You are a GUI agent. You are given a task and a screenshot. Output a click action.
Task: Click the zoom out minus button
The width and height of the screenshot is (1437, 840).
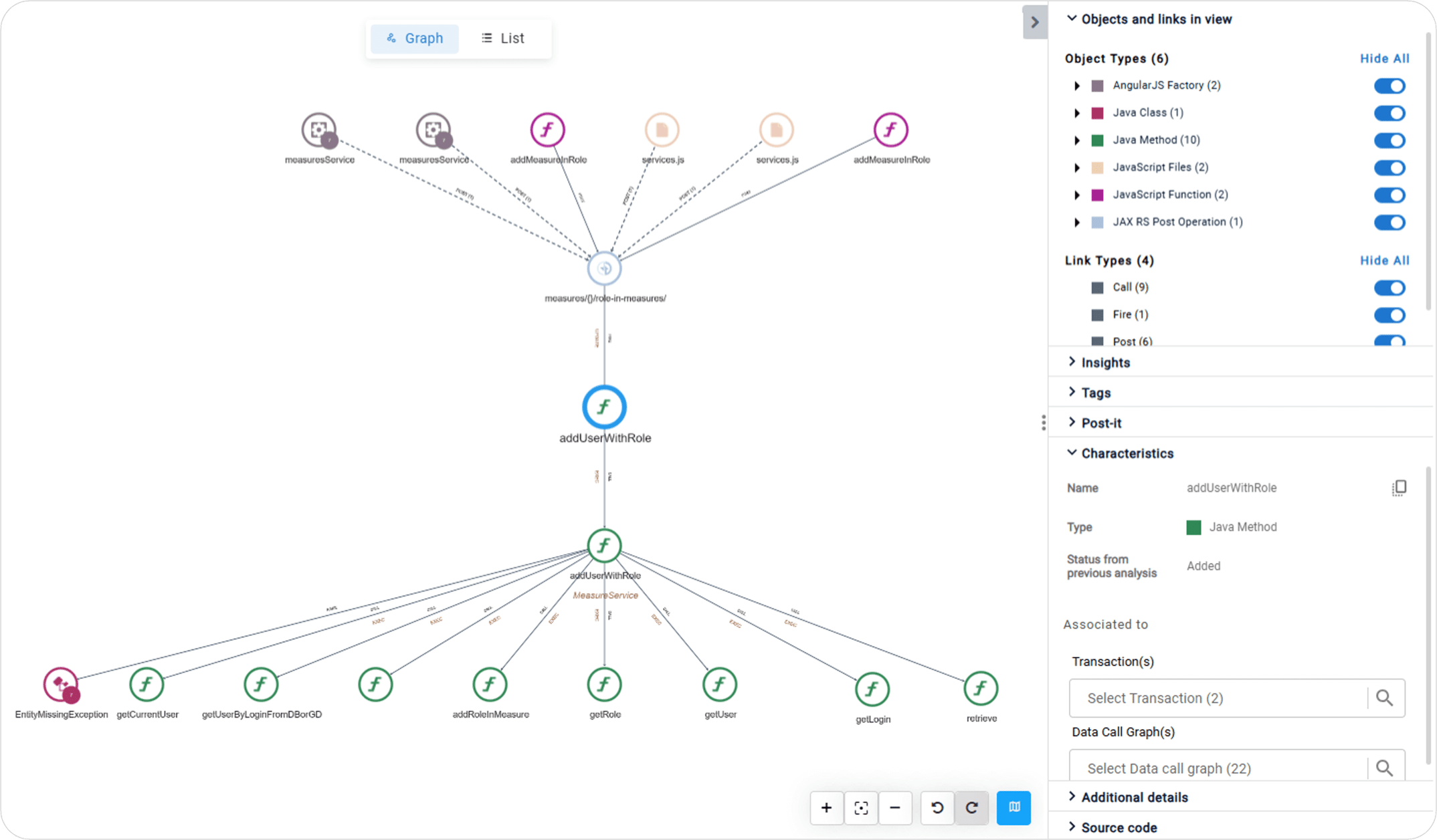(895, 808)
